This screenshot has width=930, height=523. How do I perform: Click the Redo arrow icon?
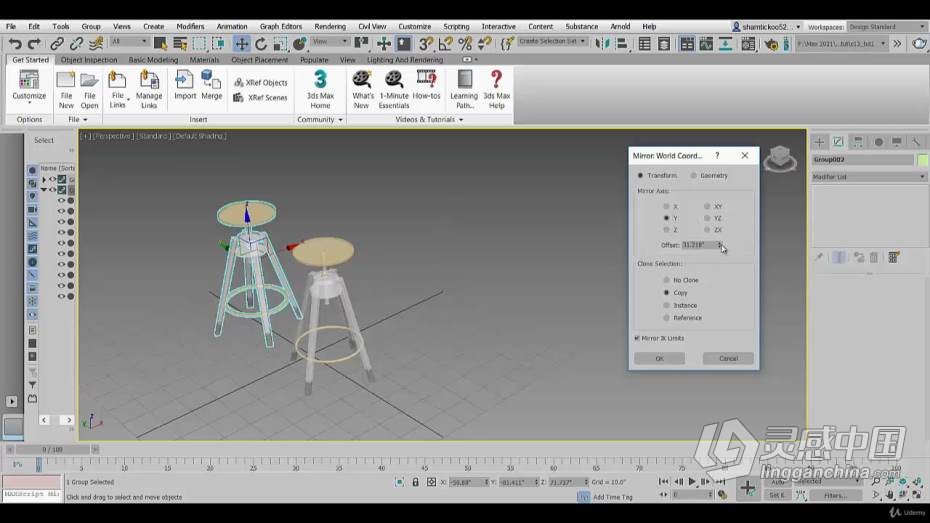click(x=34, y=43)
